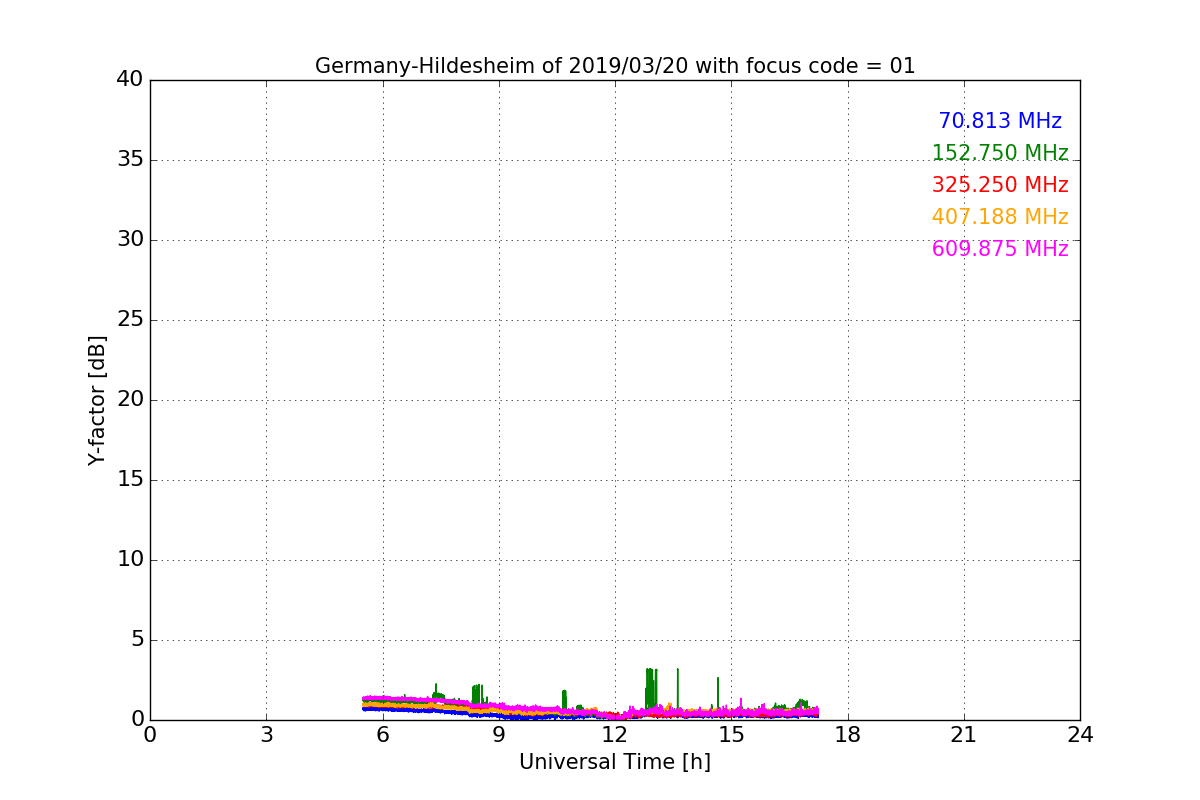Click the x-axis tick label 18
The height and width of the screenshot is (800, 1200).
point(848,734)
